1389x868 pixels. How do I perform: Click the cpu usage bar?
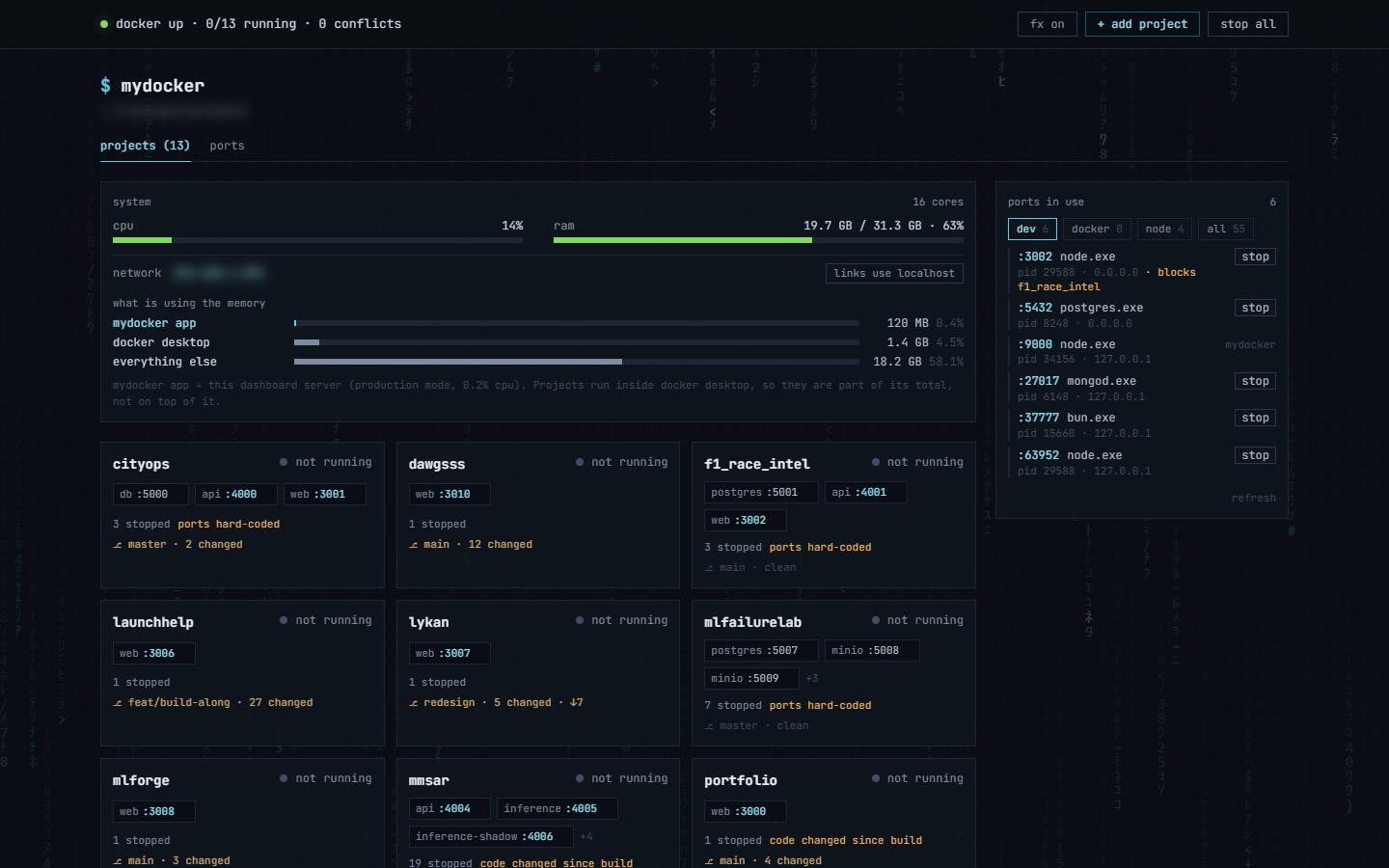pyautogui.click(x=317, y=240)
